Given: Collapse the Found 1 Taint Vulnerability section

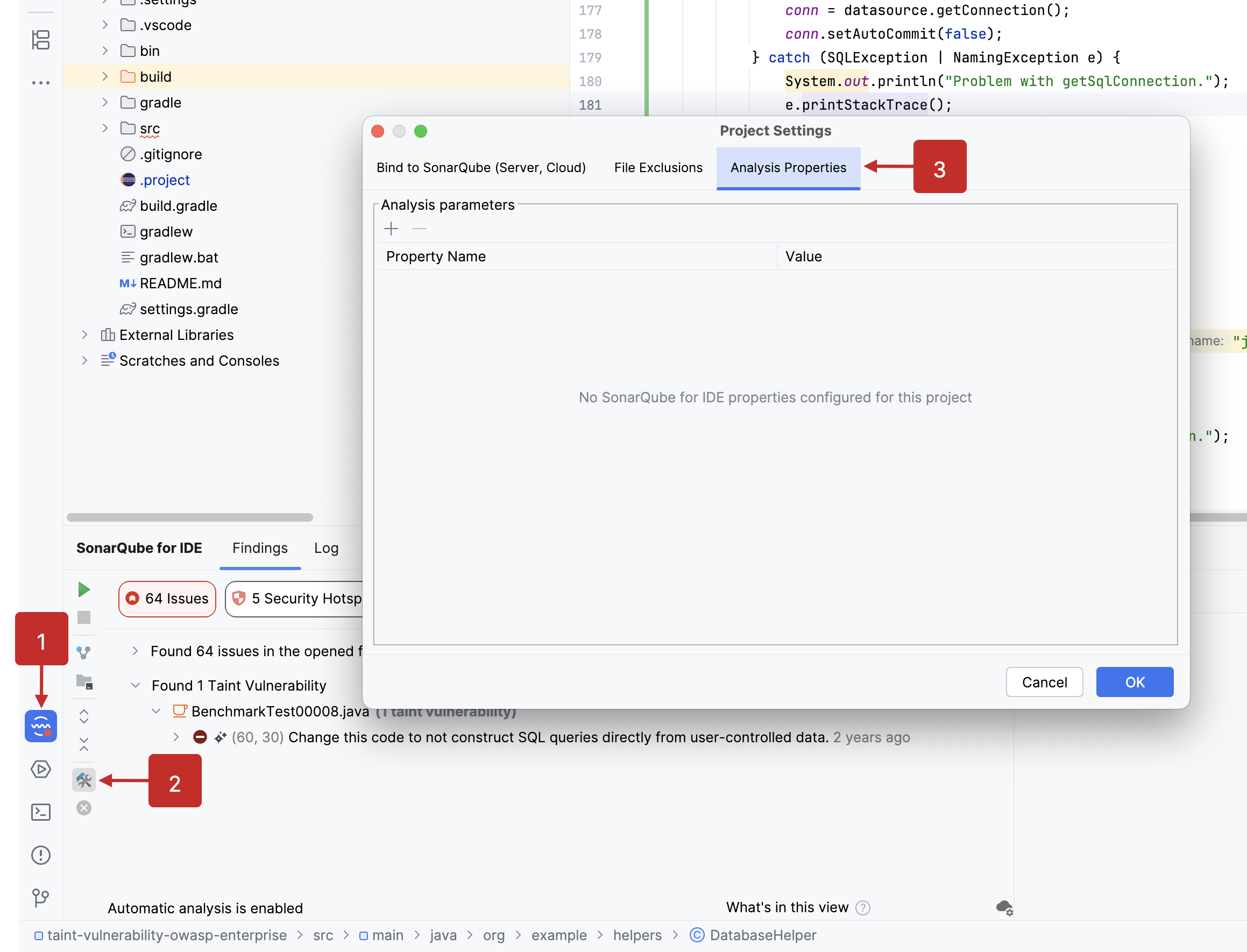Looking at the screenshot, I should (x=136, y=685).
